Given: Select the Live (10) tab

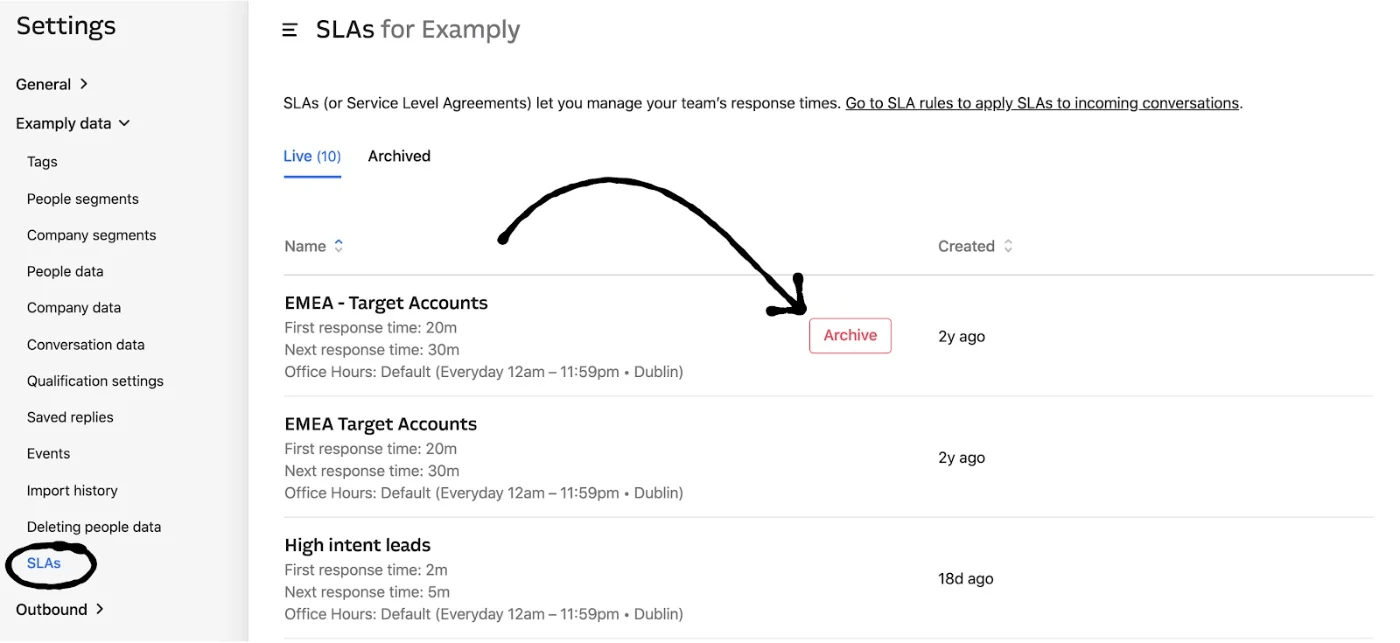Looking at the screenshot, I should tap(312, 156).
